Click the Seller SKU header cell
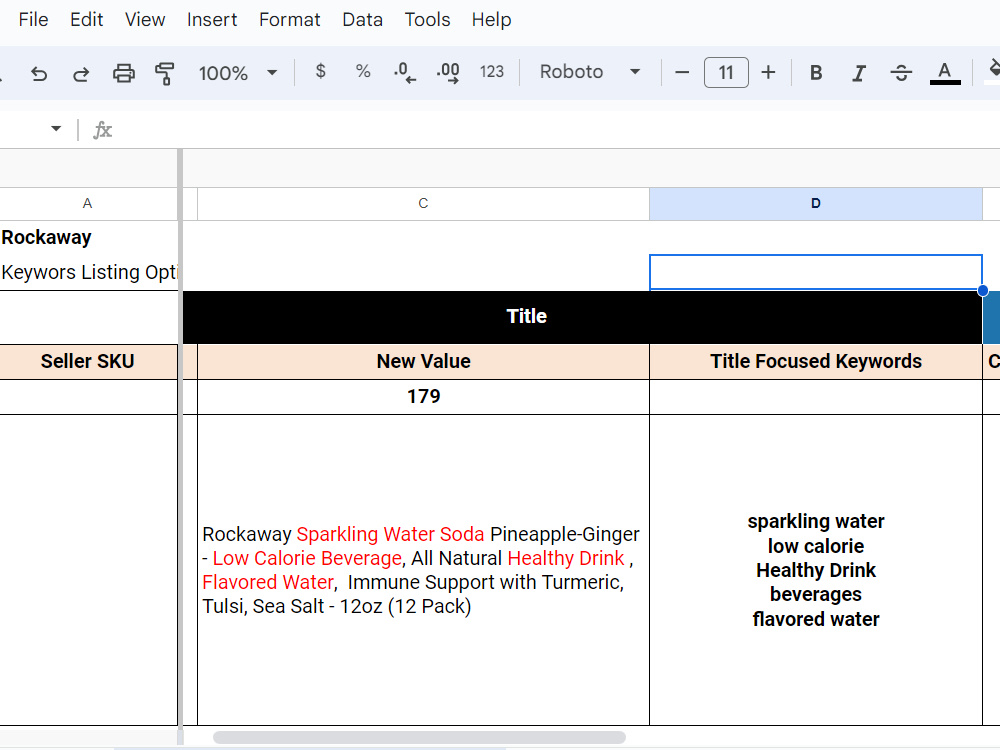The height and width of the screenshot is (750, 1000). click(88, 362)
